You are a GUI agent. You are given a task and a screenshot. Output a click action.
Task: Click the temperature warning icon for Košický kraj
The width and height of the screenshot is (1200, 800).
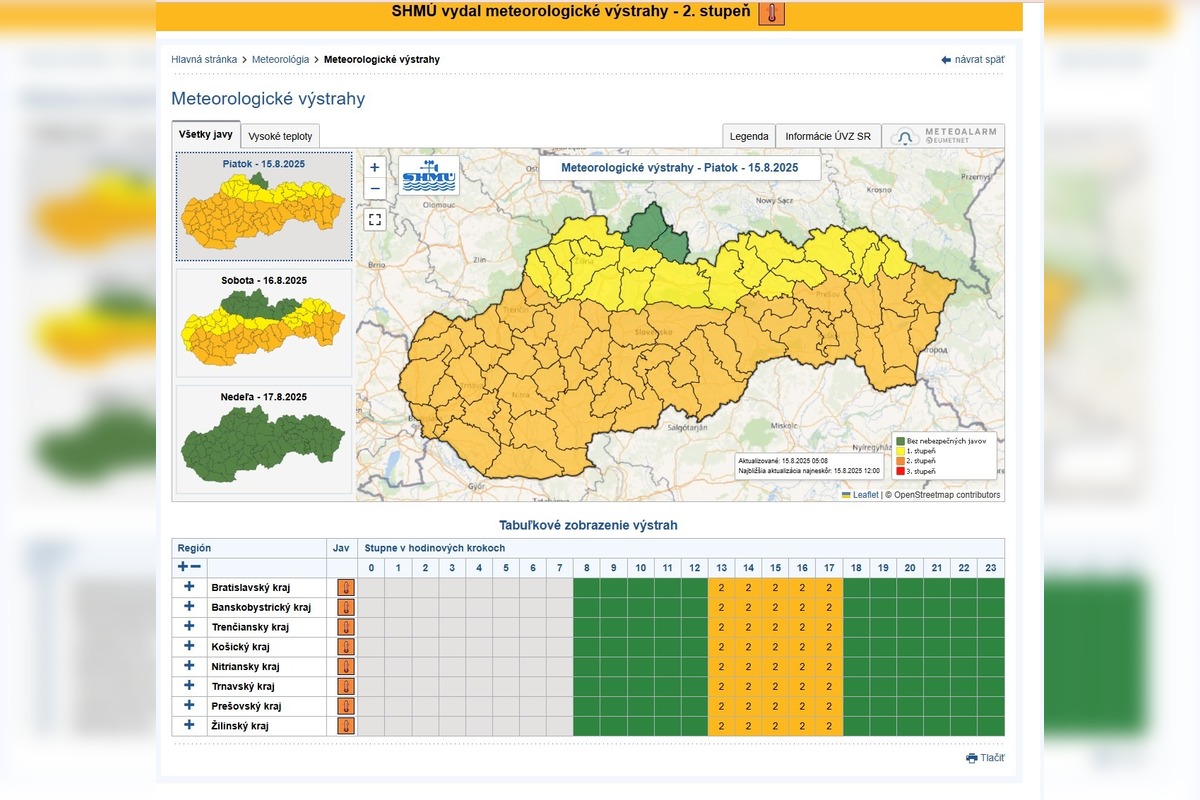pos(345,647)
